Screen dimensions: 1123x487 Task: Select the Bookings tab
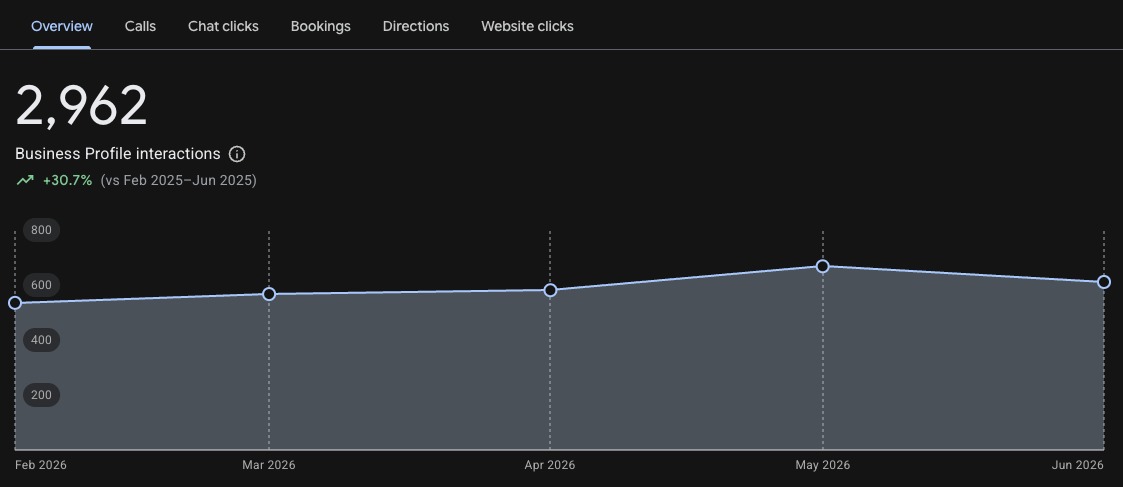(x=321, y=26)
